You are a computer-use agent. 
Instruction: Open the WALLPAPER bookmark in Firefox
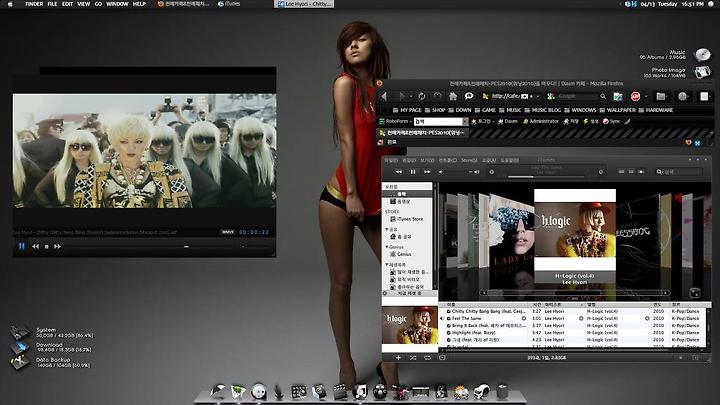click(x=617, y=110)
